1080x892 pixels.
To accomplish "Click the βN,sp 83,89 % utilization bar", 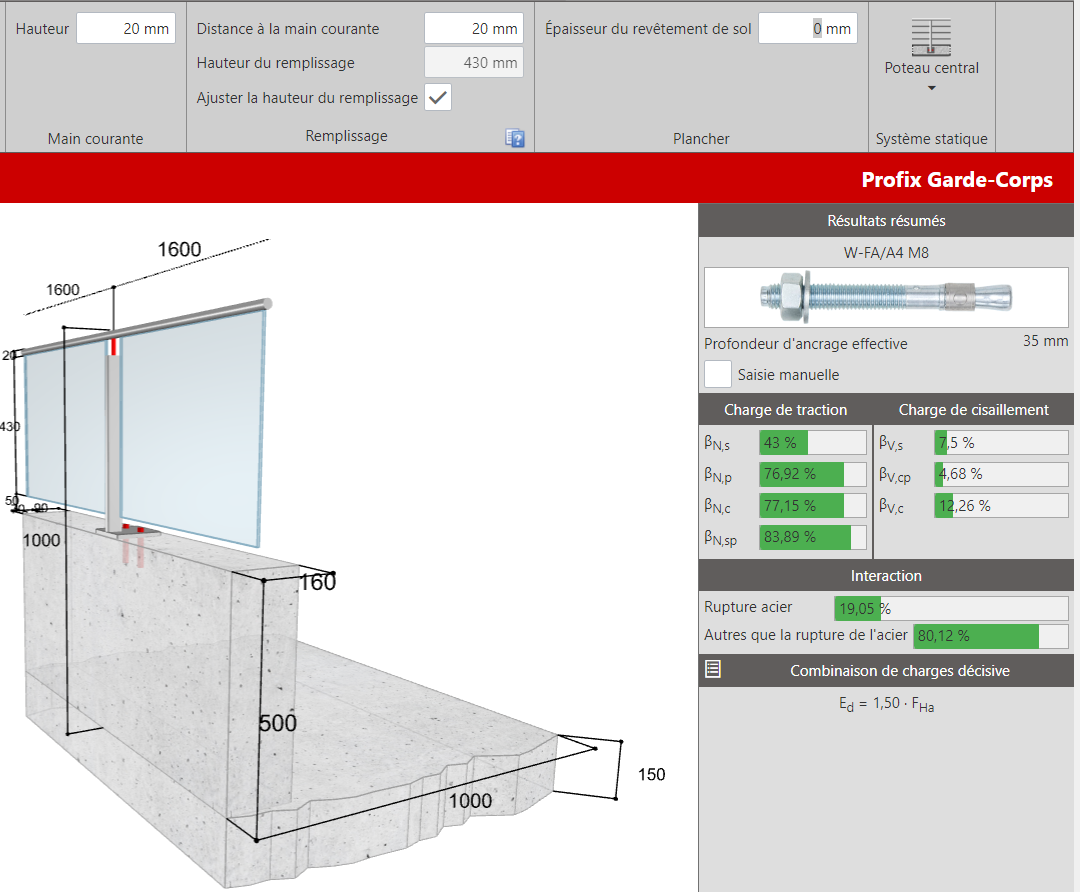I will [813, 537].
